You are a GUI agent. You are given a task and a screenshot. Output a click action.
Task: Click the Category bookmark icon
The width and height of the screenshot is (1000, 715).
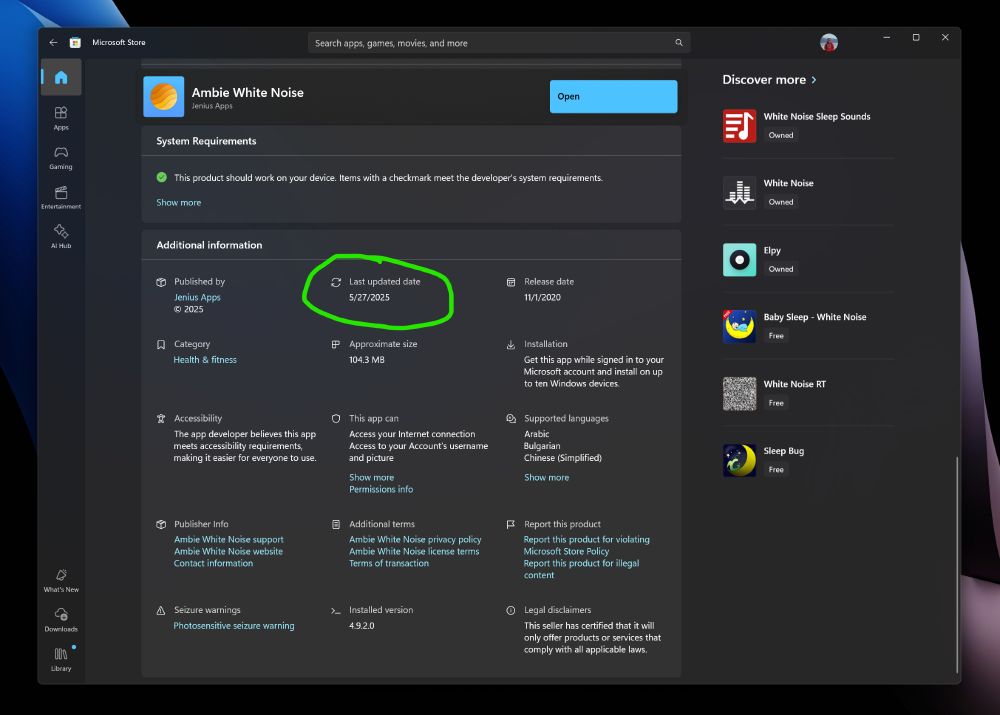point(161,344)
